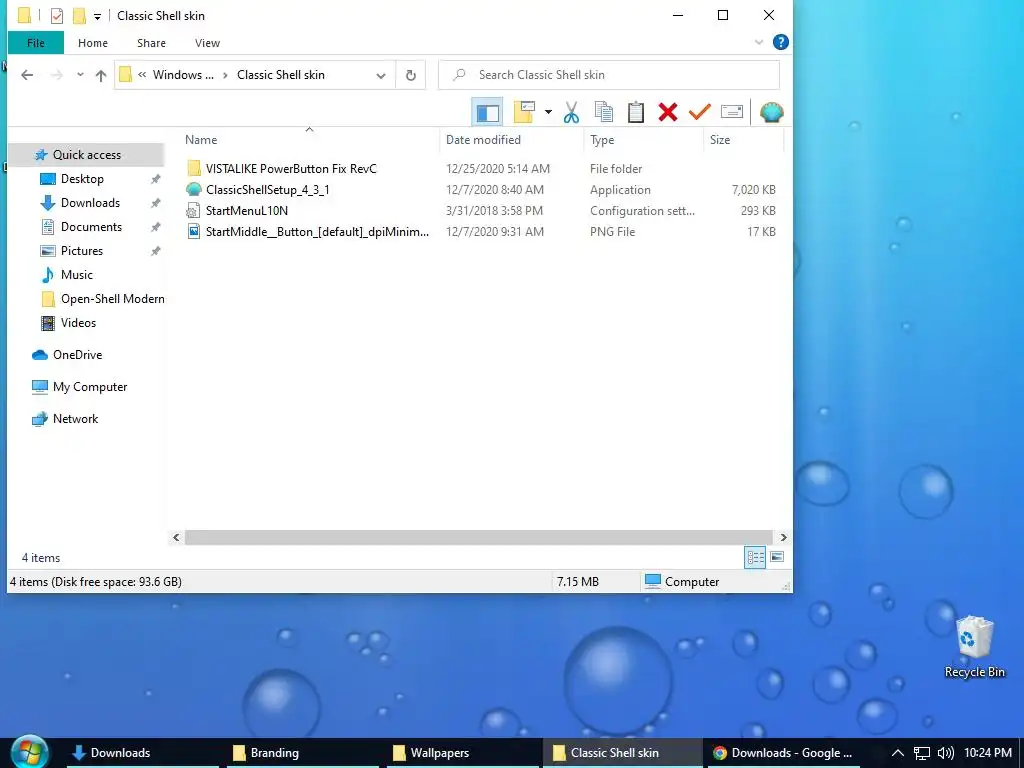Open Pictures in navigation pane
Screen dimensions: 1024x768
(82, 251)
